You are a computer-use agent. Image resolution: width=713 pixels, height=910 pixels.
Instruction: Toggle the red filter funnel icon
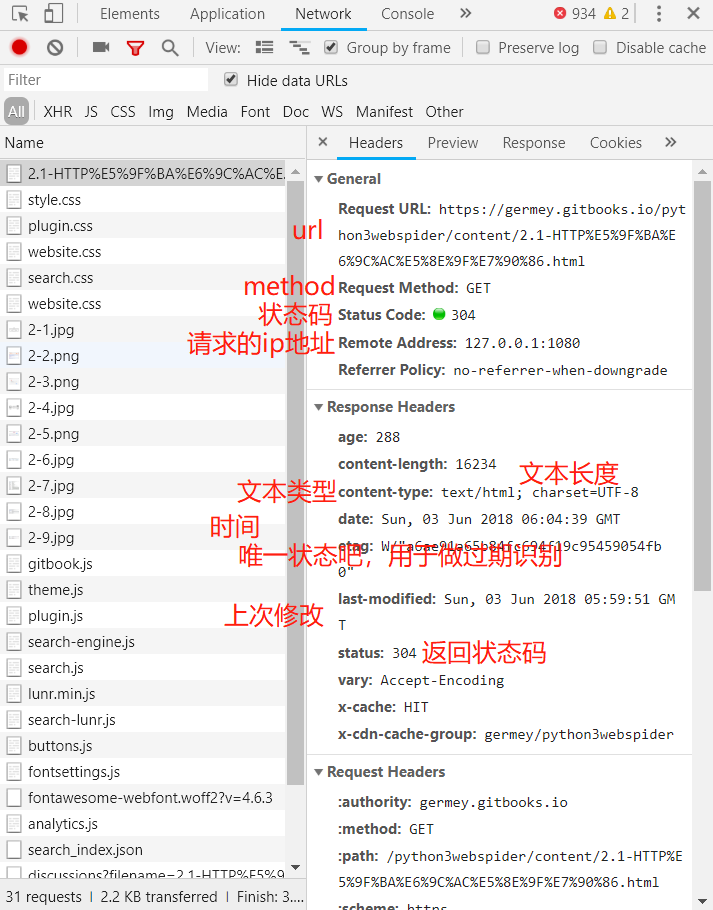pos(135,48)
